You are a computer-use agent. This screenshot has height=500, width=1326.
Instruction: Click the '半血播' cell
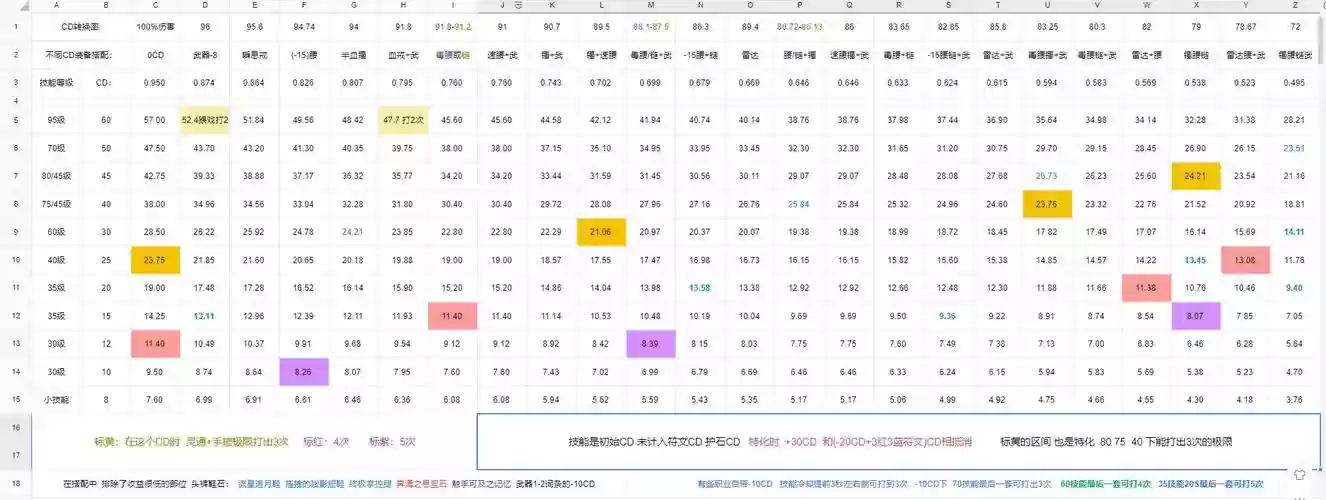pos(353,54)
